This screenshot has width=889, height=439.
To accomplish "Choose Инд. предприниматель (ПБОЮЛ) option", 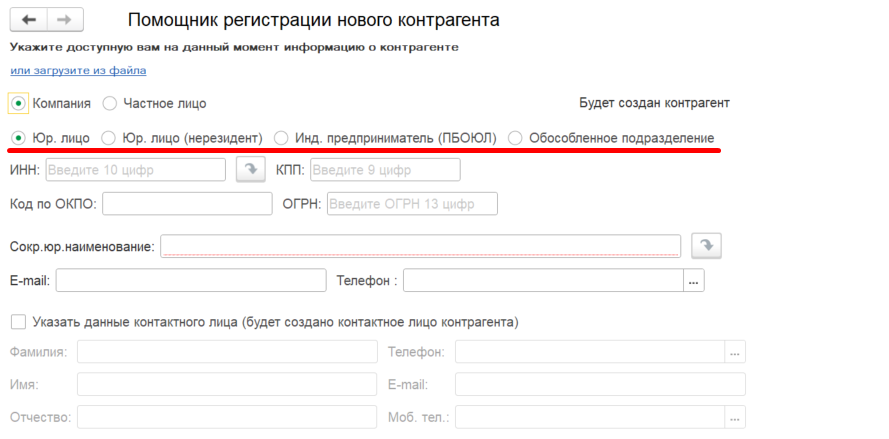I will [281, 138].
